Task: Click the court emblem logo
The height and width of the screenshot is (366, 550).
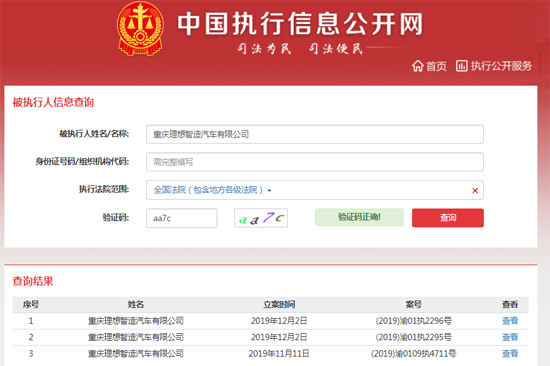Action: point(140,29)
